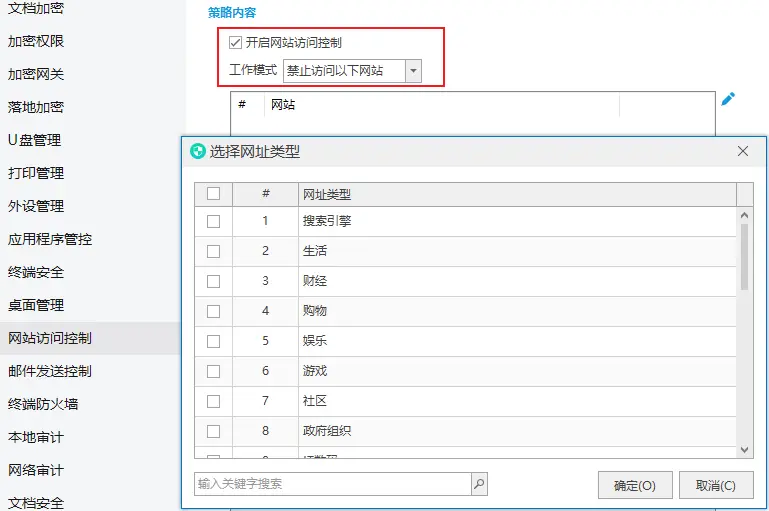This screenshot has height=511, width=769.
Task: Click the 策略内容 heading
Action: click(232, 13)
